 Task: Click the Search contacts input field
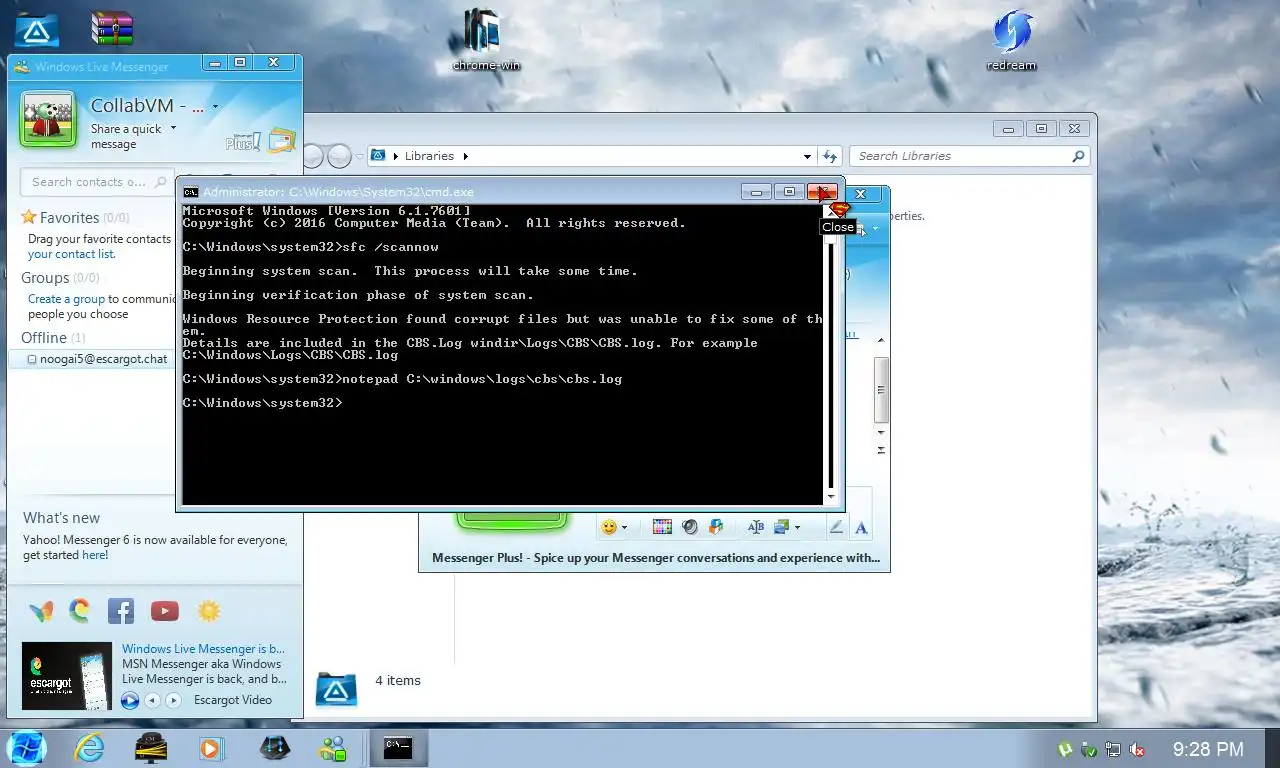tap(97, 182)
